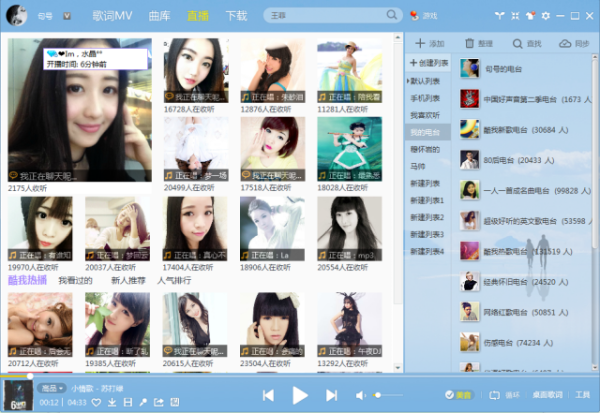This screenshot has height=413, width=600.
Task: Click the 添加 add button
Action: tap(429, 43)
